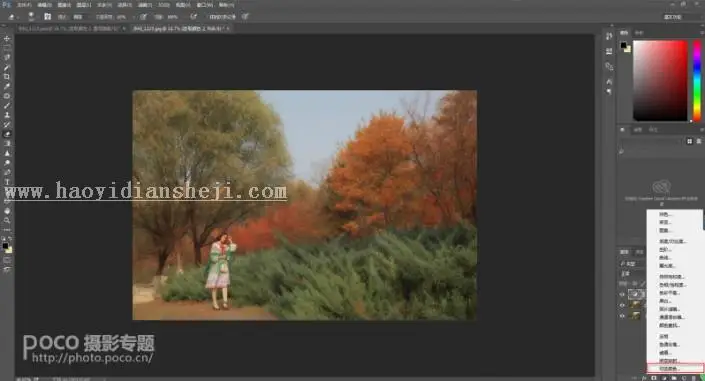
Task: Select the top adjustment layer thumbnail
Action: tap(636, 295)
